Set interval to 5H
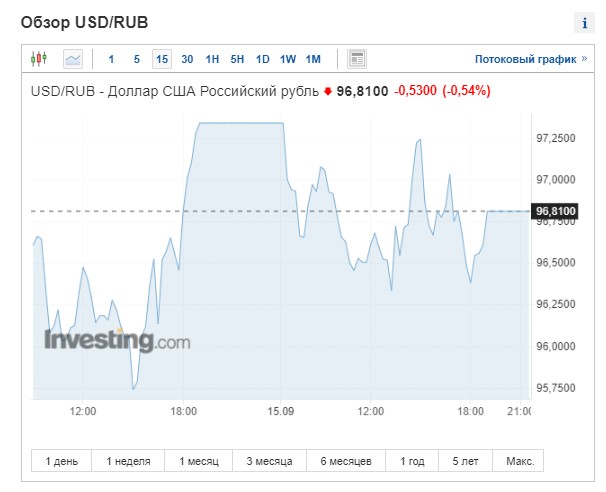 (237, 59)
